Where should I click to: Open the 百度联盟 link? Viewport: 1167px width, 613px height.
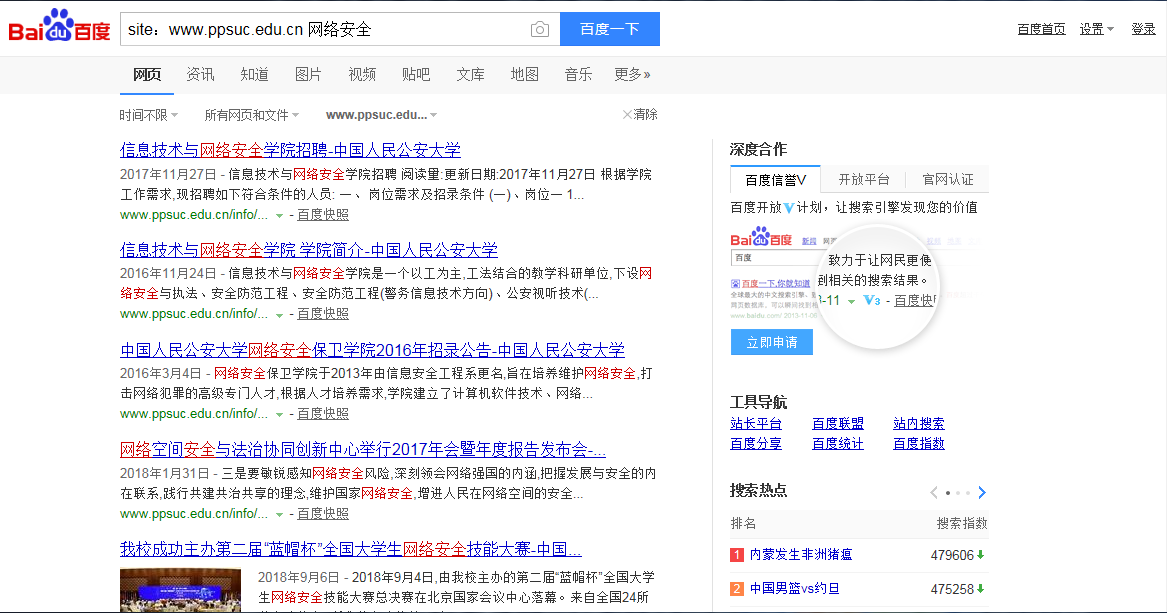click(838, 423)
